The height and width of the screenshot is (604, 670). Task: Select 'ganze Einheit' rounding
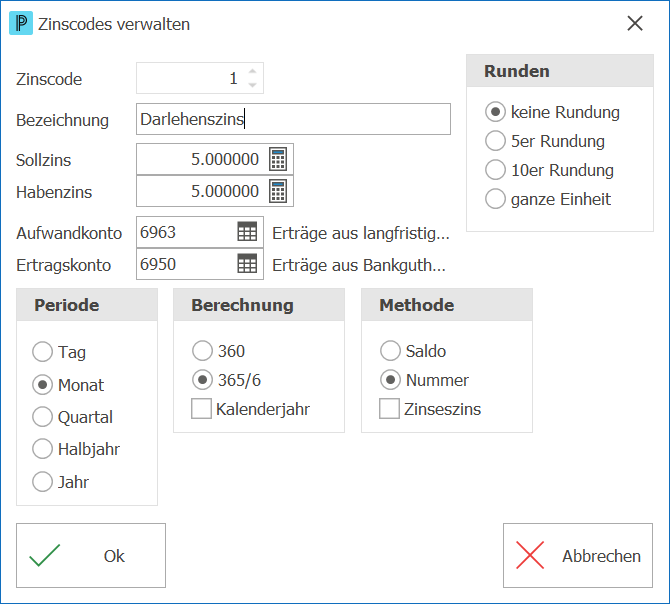[x=548, y=199]
